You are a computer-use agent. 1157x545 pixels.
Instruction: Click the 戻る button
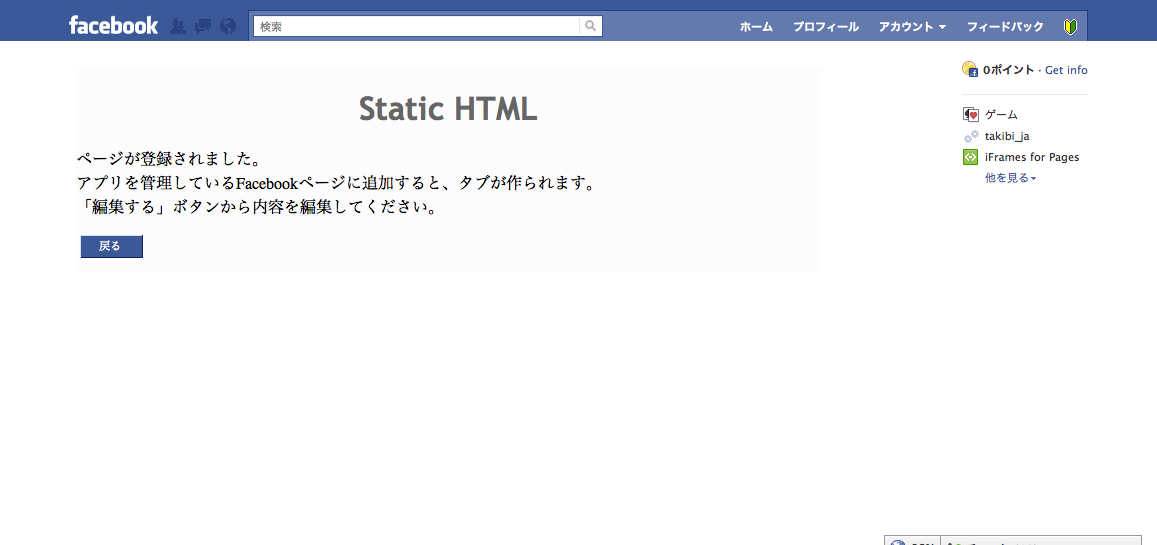111,246
